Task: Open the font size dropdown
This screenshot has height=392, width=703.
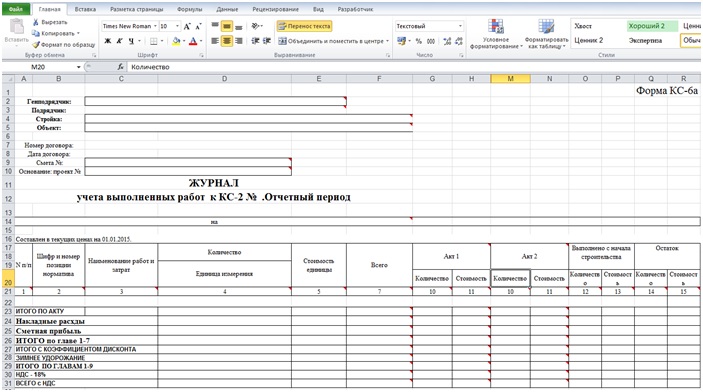Action: tap(178, 26)
